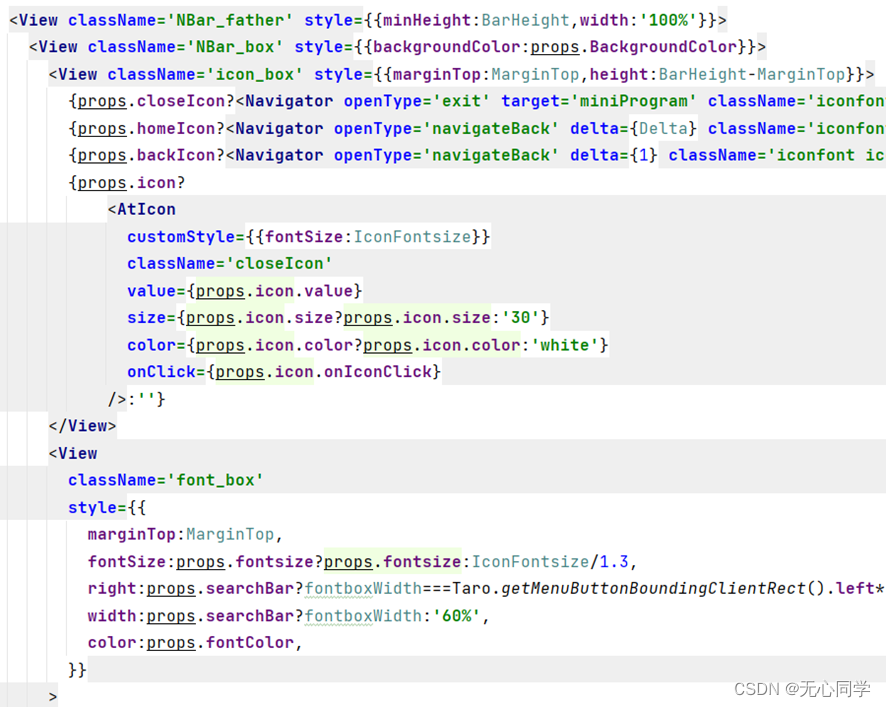
Task: Click the closing }} of style object
Action: point(77,670)
